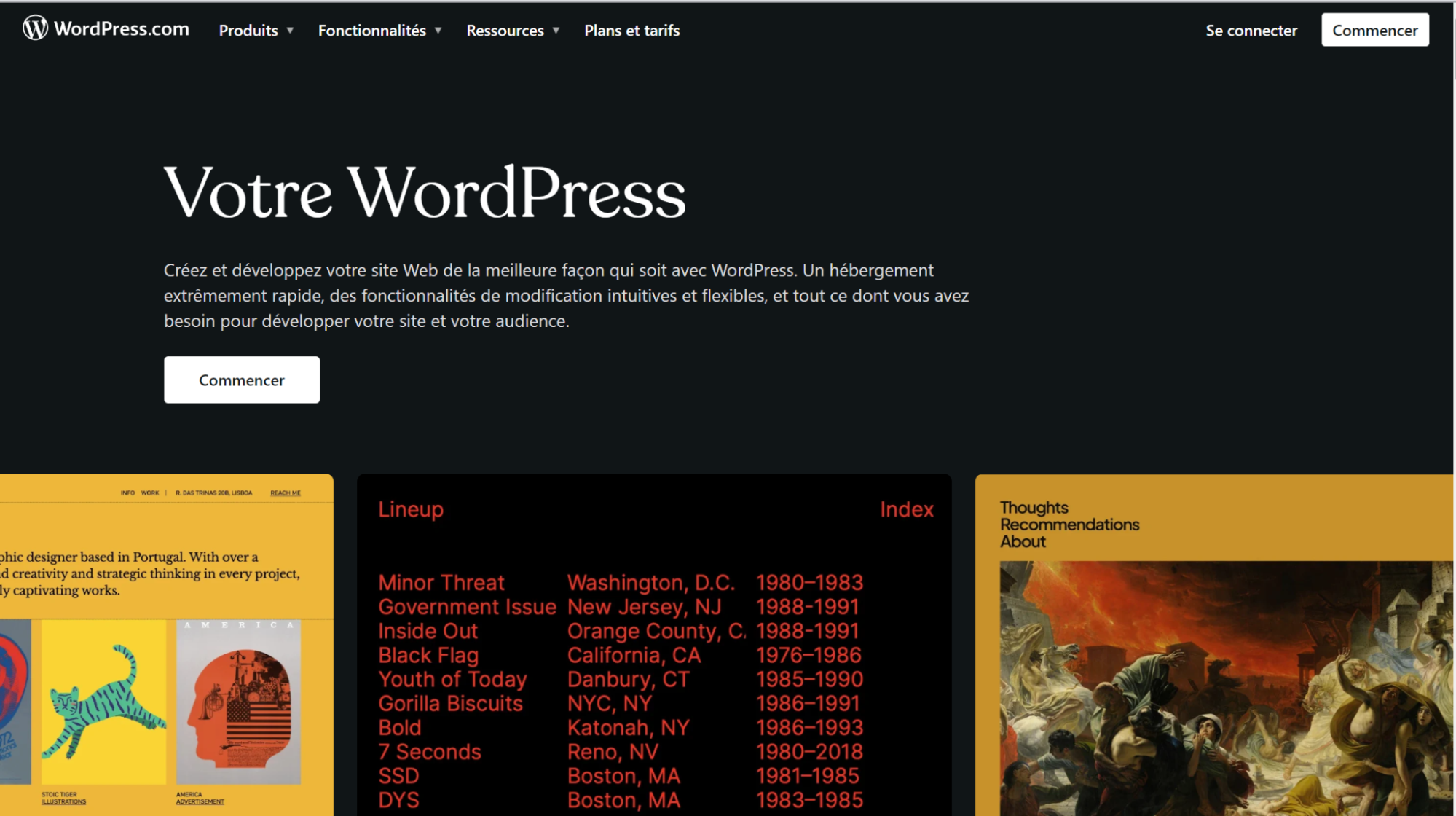Open the Thoughts Recommendations theme preview card
This screenshot has width=1456, height=816.
(x=1213, y=644)
